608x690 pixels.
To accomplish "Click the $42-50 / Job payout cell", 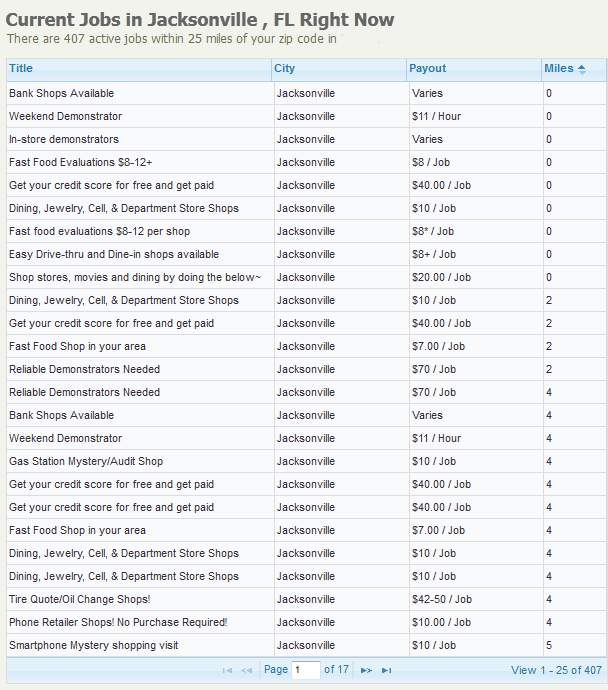I will tap(442, 599).
